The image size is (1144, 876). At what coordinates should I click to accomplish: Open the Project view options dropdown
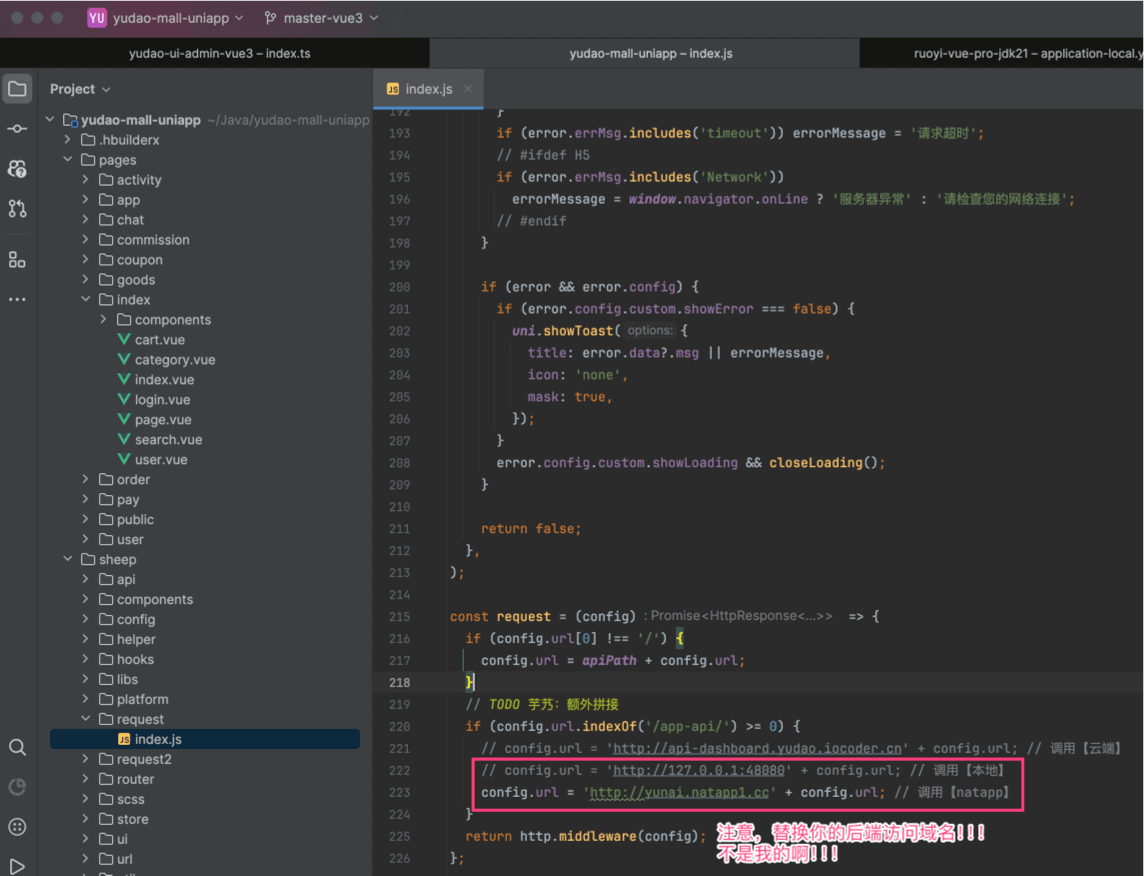tap(80, 89)
